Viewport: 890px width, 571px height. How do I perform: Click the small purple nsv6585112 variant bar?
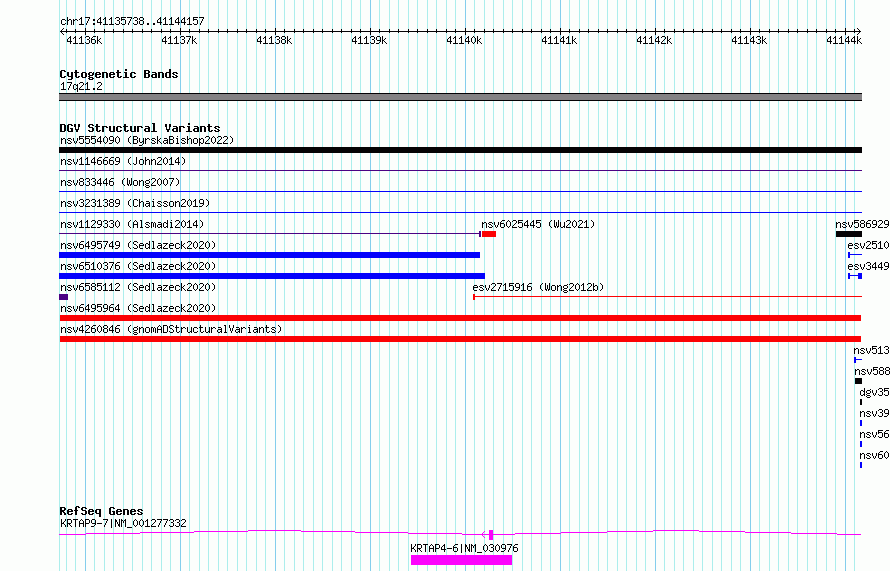[64, 297]
